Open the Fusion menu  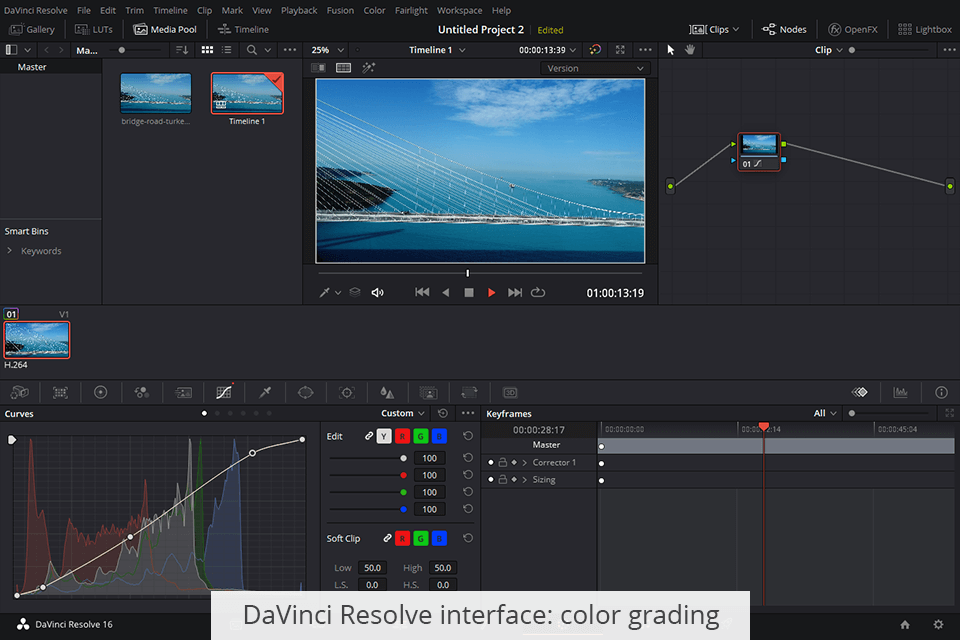tap(340, 10)
